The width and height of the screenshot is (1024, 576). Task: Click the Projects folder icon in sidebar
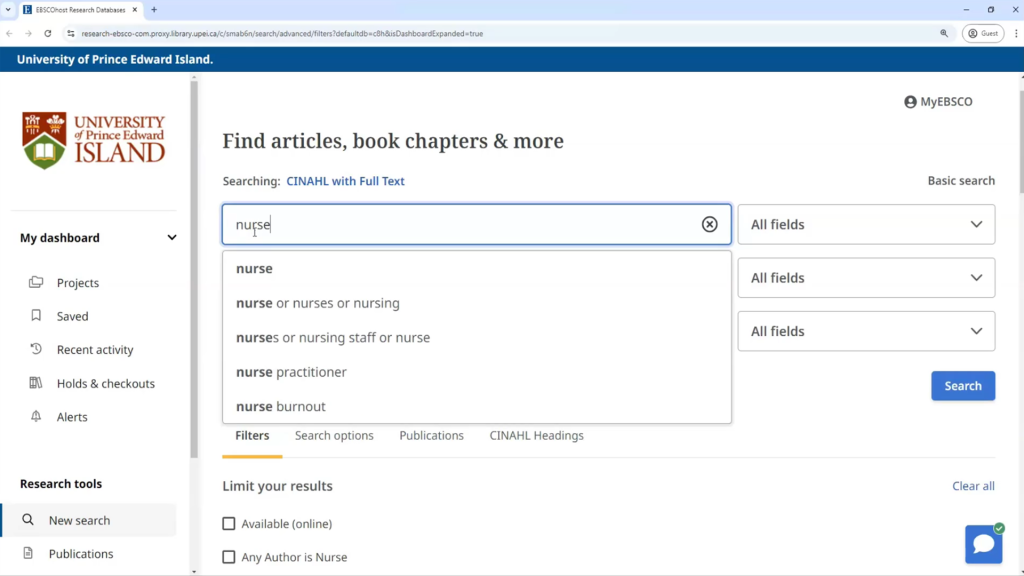click(x=36, y=283)
